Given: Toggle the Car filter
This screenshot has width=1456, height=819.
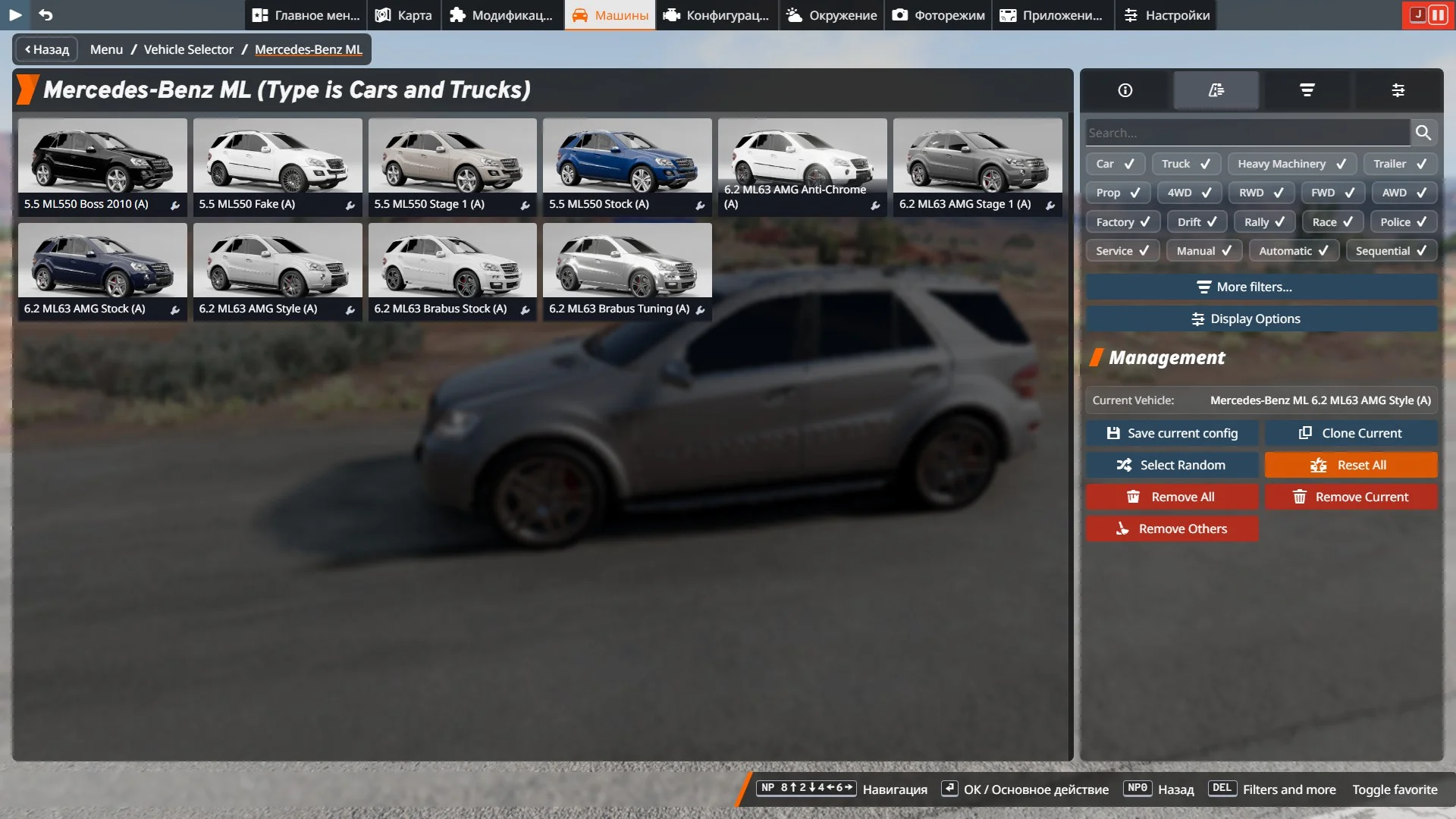Looking at the screenshot, I should [1115, 164].
